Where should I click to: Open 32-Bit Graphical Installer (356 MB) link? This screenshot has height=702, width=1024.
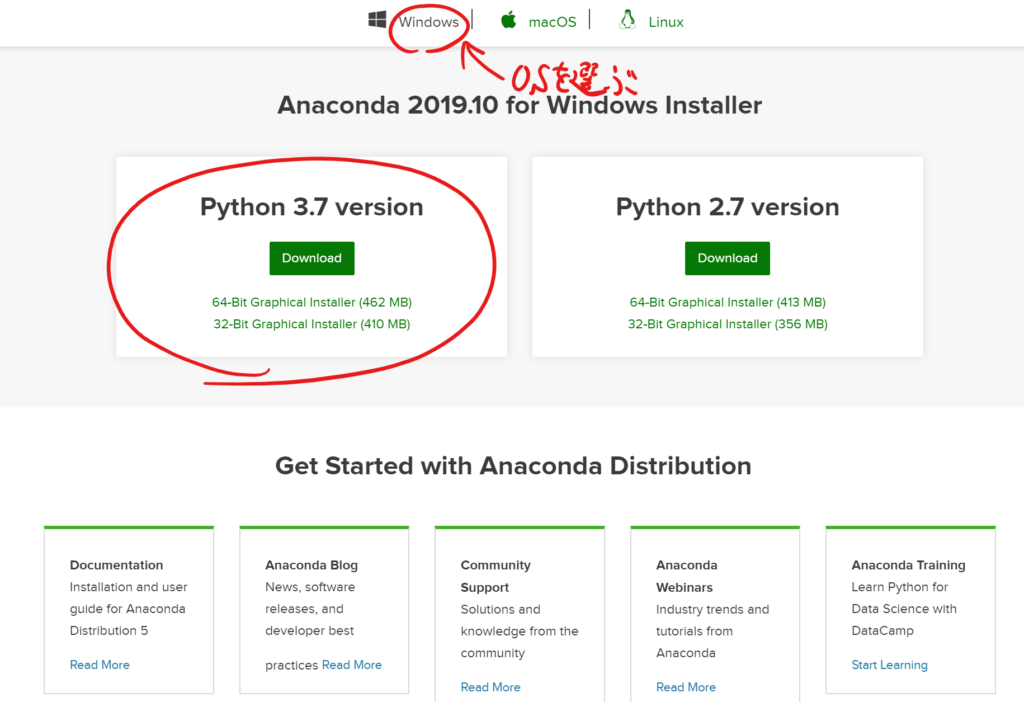pos(728,324)
